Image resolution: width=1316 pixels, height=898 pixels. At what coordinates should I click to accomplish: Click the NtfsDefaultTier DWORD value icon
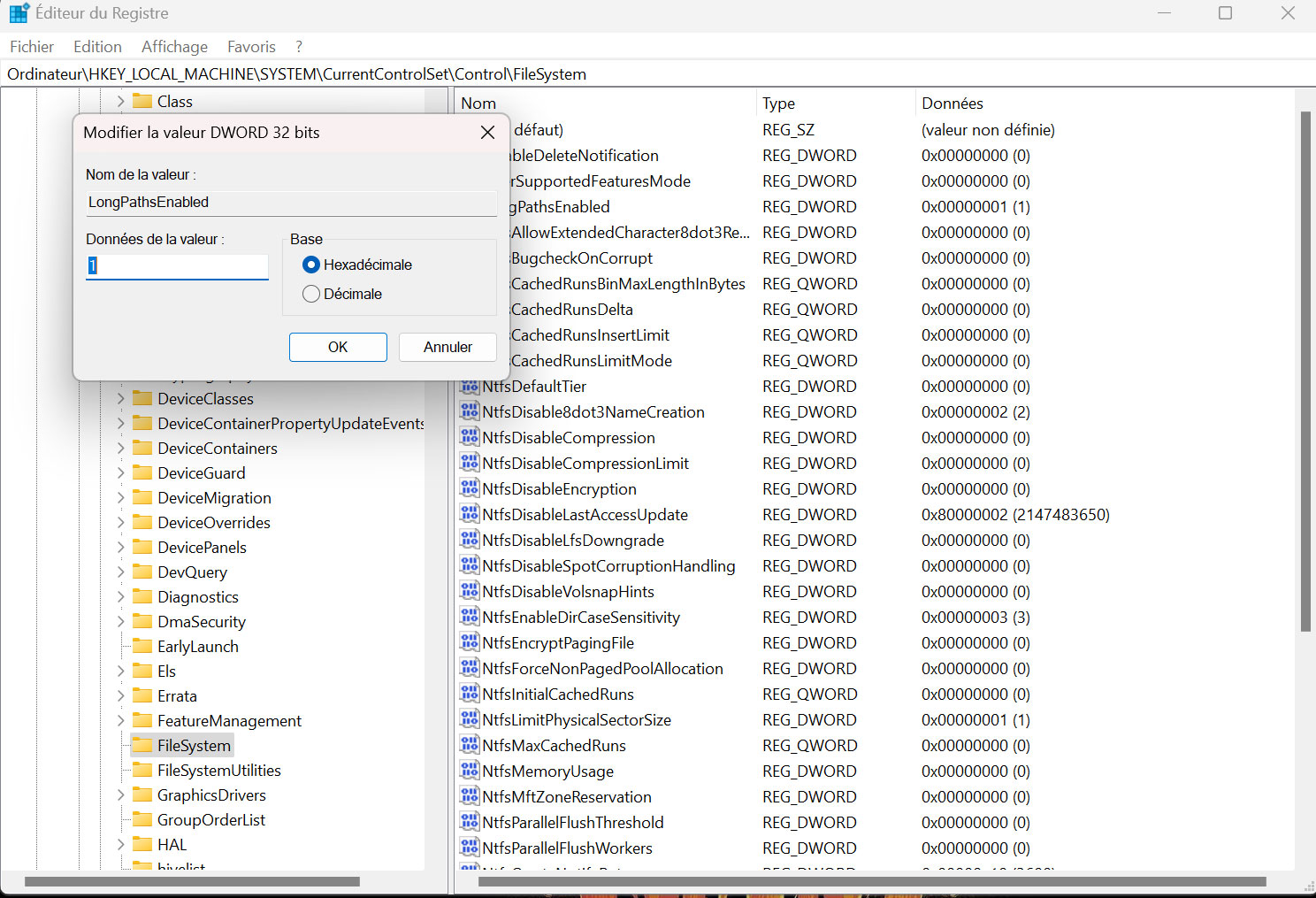(470, 387)
